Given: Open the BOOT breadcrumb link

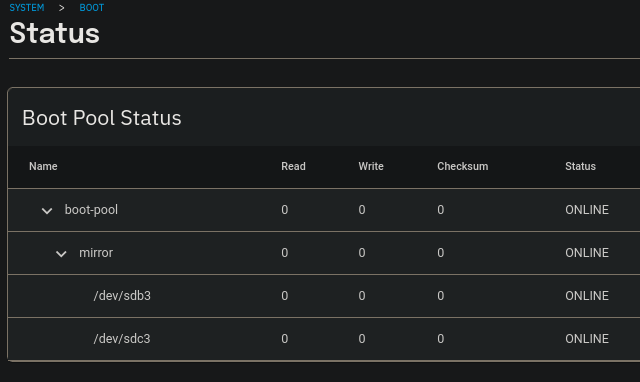Looking at the screenshot, I should (92, 8).
